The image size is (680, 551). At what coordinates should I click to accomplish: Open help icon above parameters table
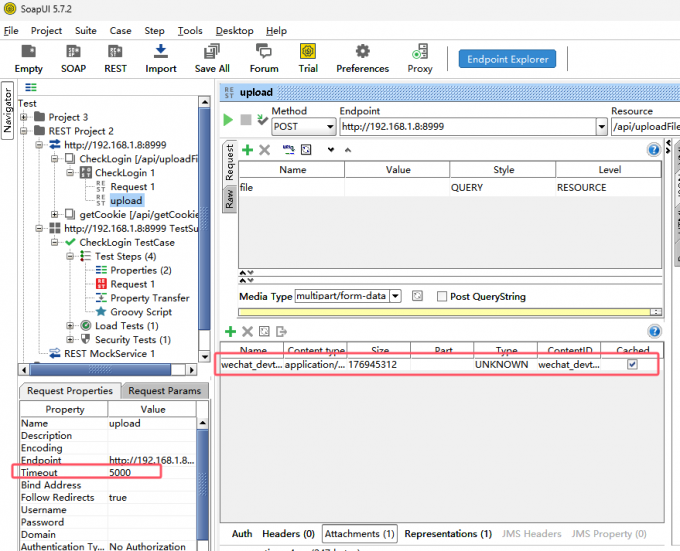pos(654,150)
